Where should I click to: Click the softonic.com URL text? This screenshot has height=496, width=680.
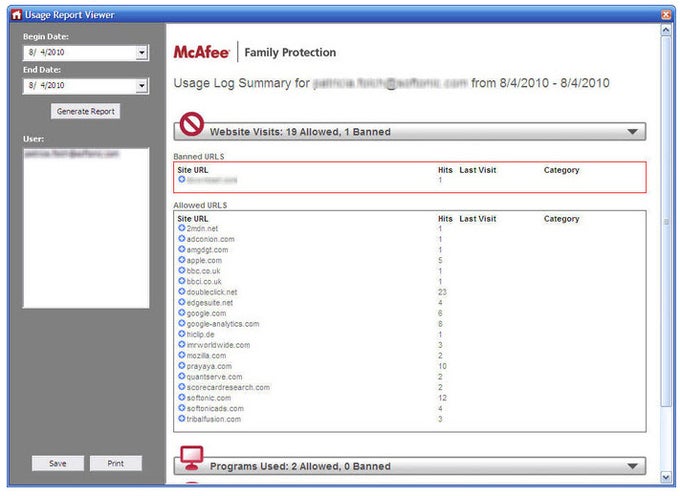[209, 398]
